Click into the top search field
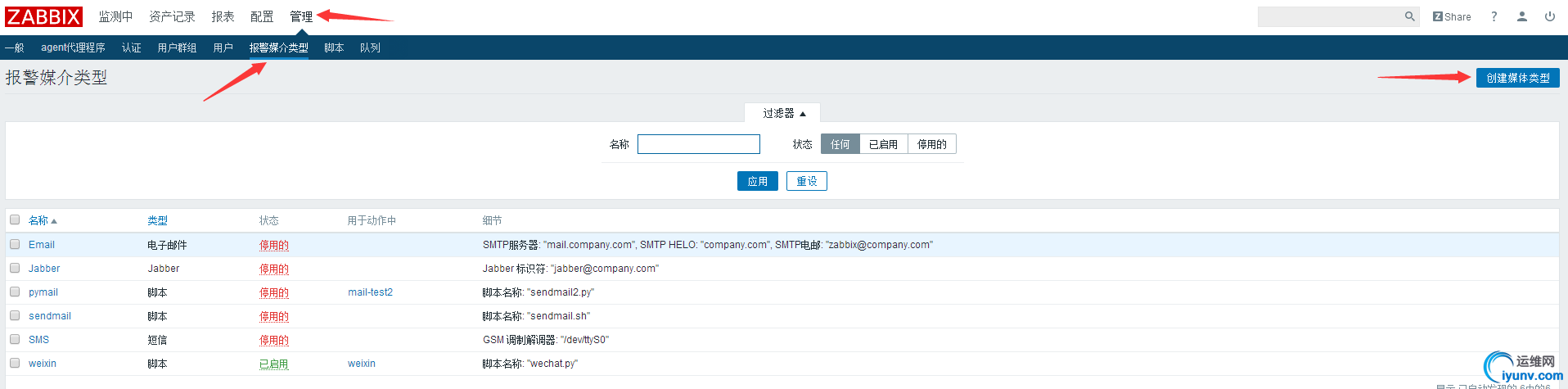This screenshot has width=1568, height=389. coord(1331,16)
